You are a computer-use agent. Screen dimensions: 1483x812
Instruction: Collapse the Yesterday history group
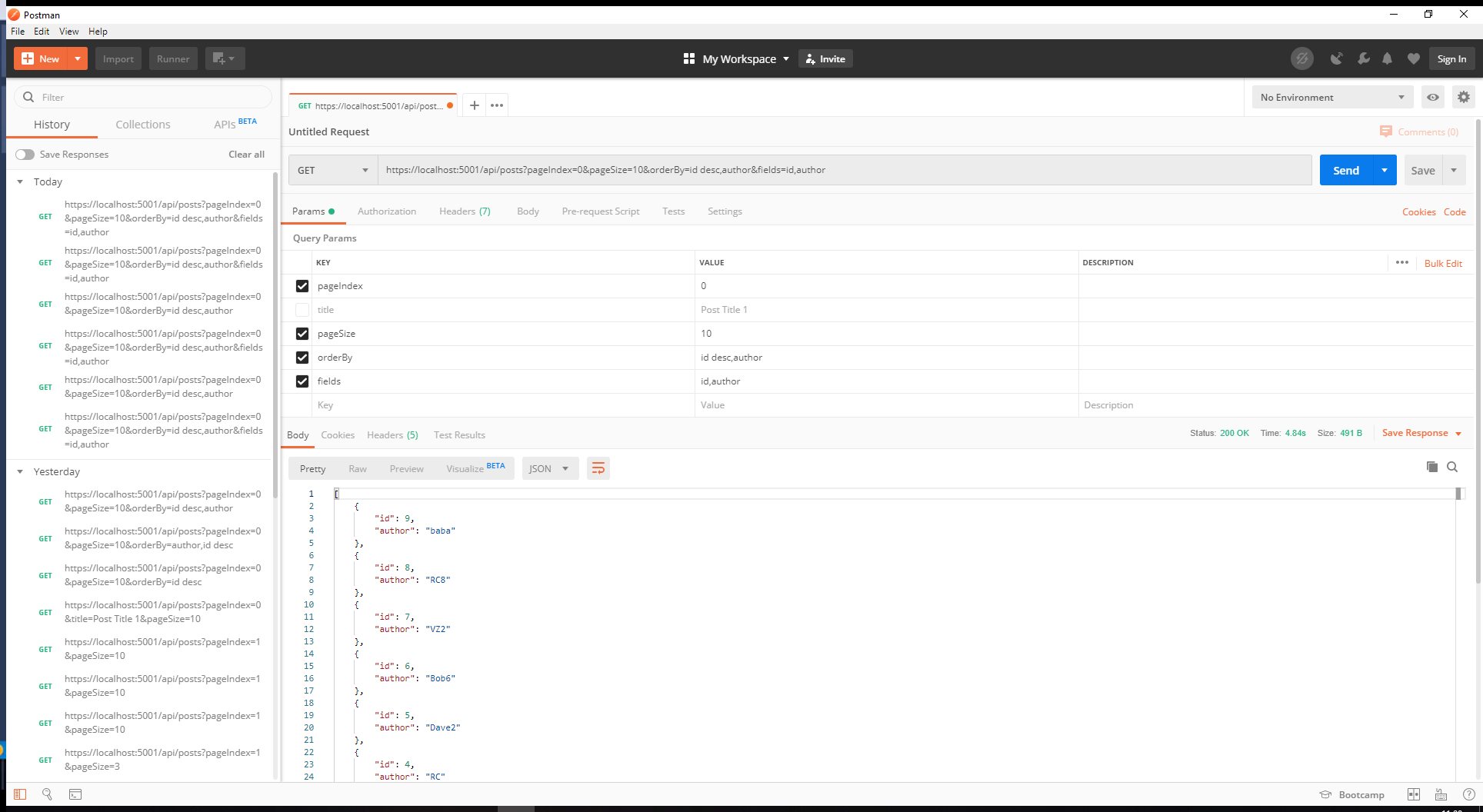click(x=20, y=471)
